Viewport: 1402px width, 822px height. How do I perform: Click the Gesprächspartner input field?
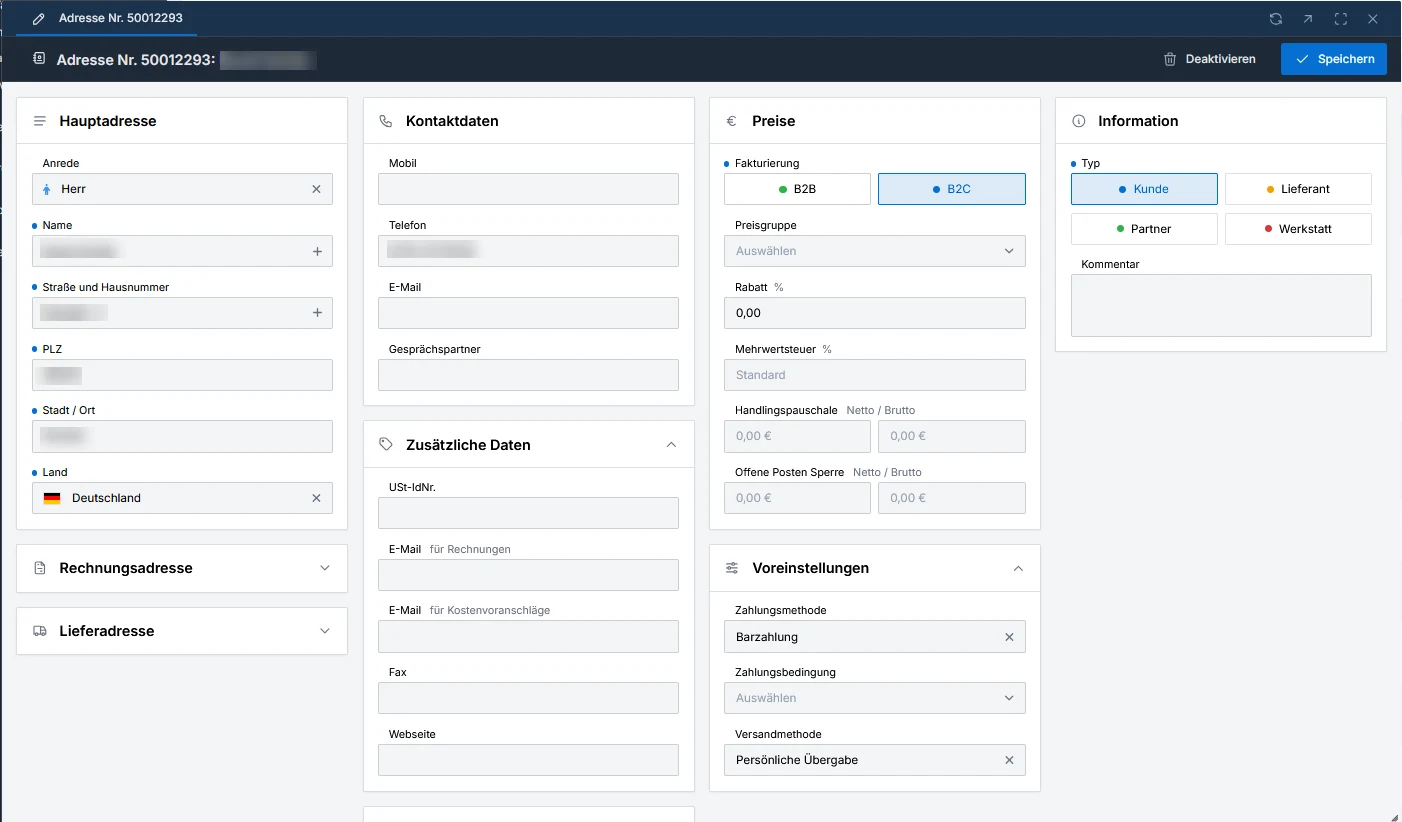point(528,375)
